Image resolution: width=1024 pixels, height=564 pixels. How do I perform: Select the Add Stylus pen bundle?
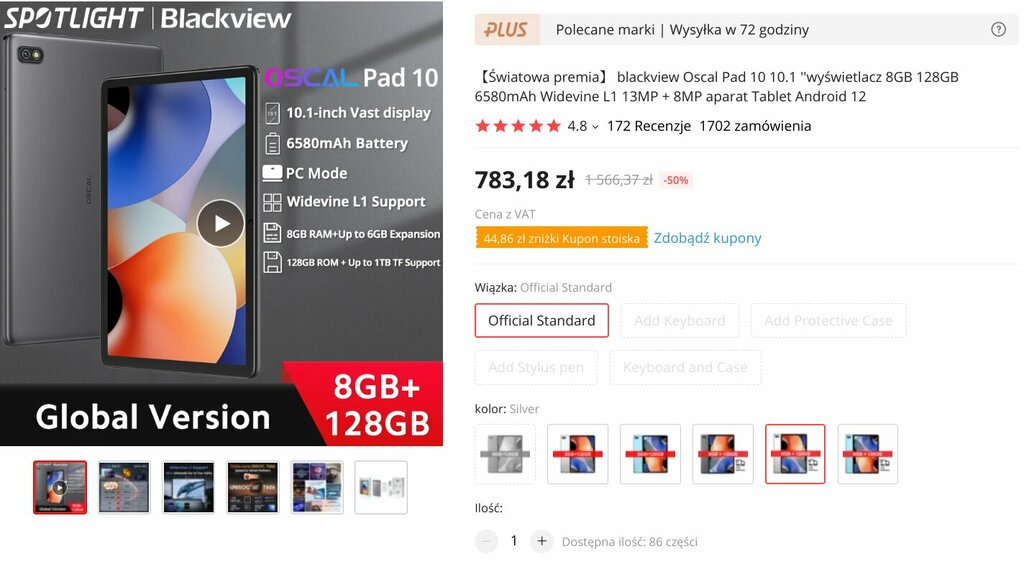536,368
